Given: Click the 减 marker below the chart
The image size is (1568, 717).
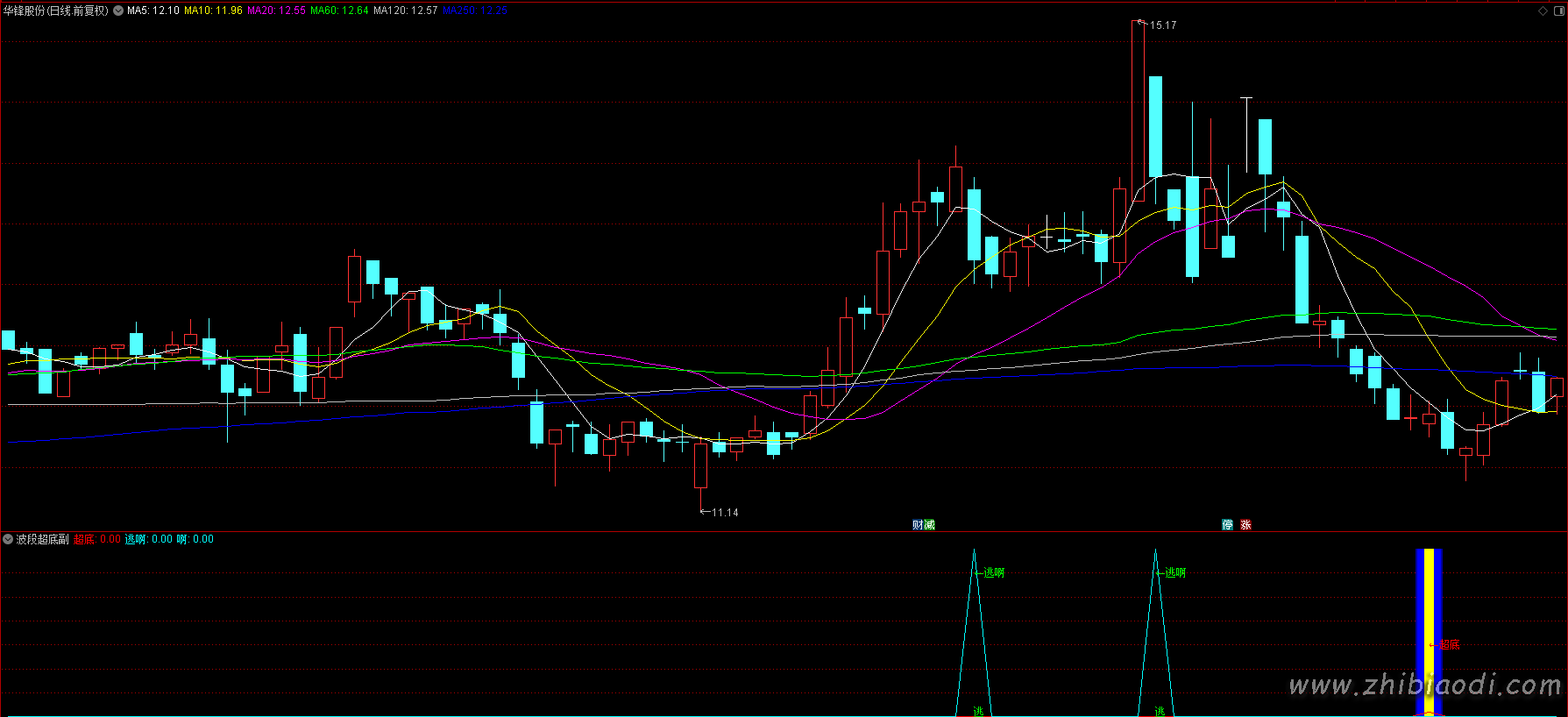Looking at the screenshot, I should pos(929,525).
